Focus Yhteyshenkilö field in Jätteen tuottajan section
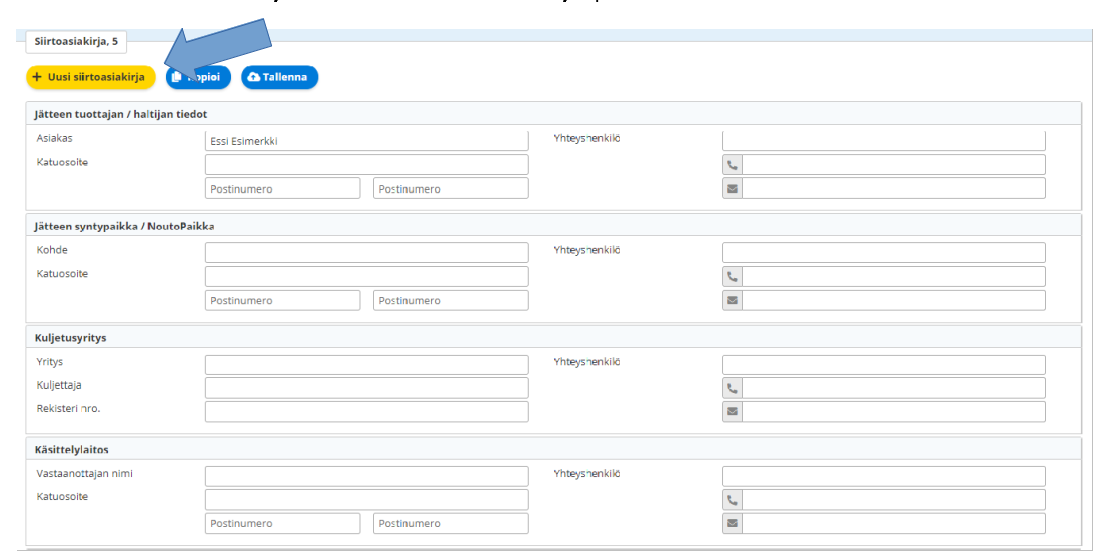 pyautogui.click(x=884, y=141)
